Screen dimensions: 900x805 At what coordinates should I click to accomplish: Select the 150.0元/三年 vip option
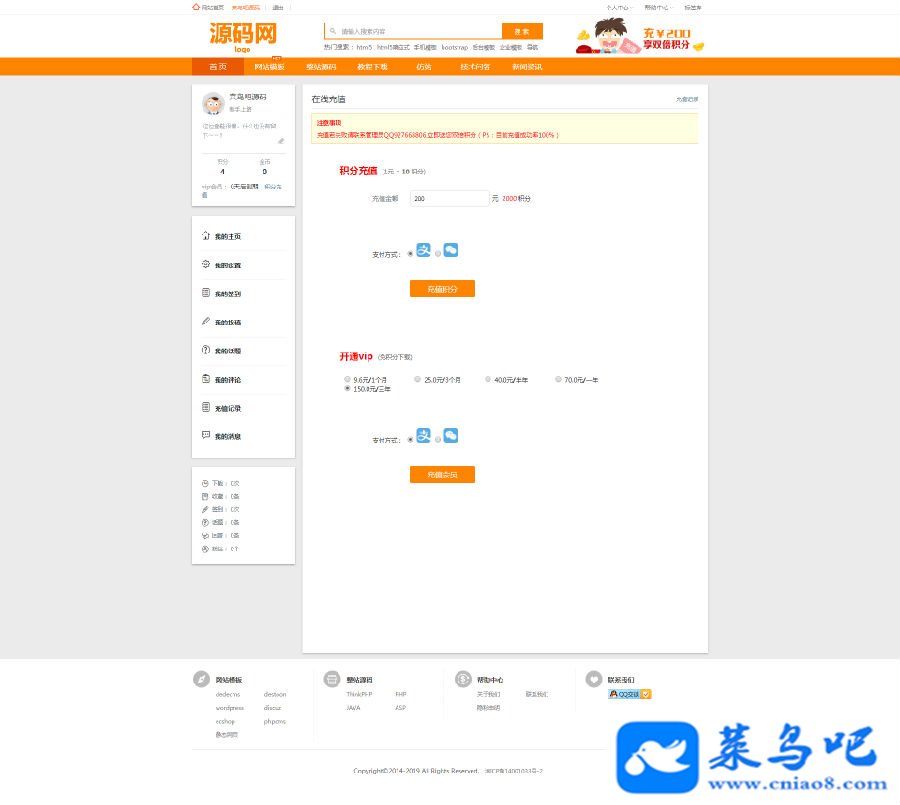click(347, 388)
